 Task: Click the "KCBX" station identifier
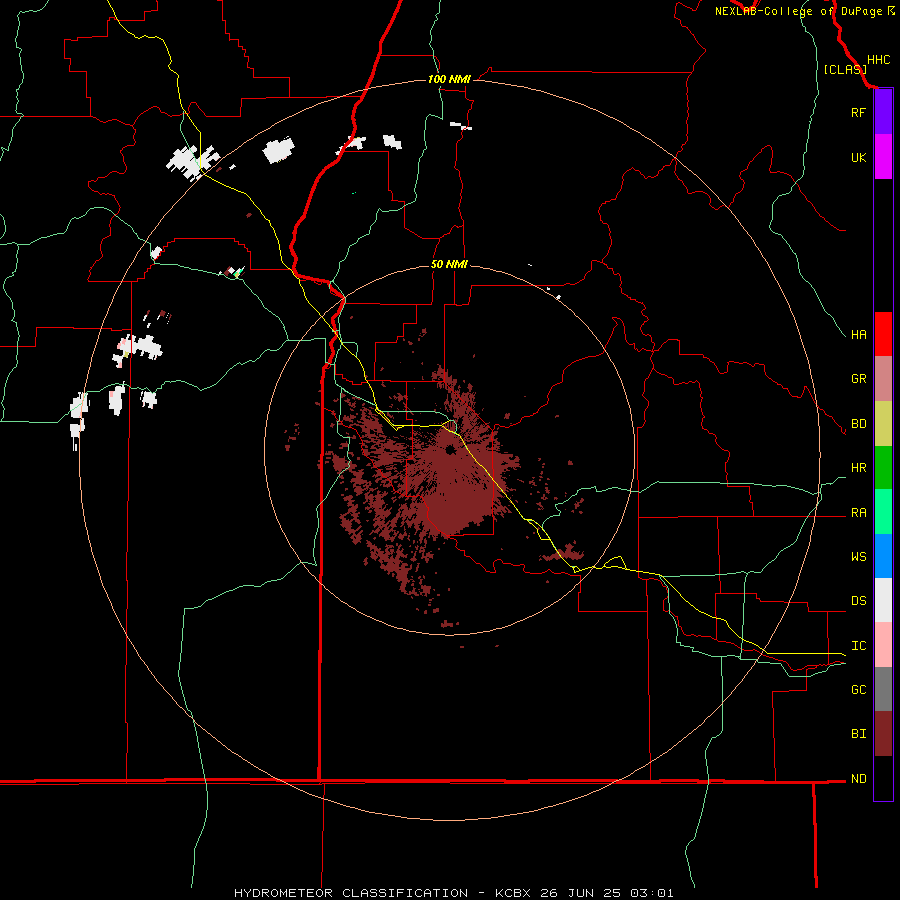(x=513, y=893)
